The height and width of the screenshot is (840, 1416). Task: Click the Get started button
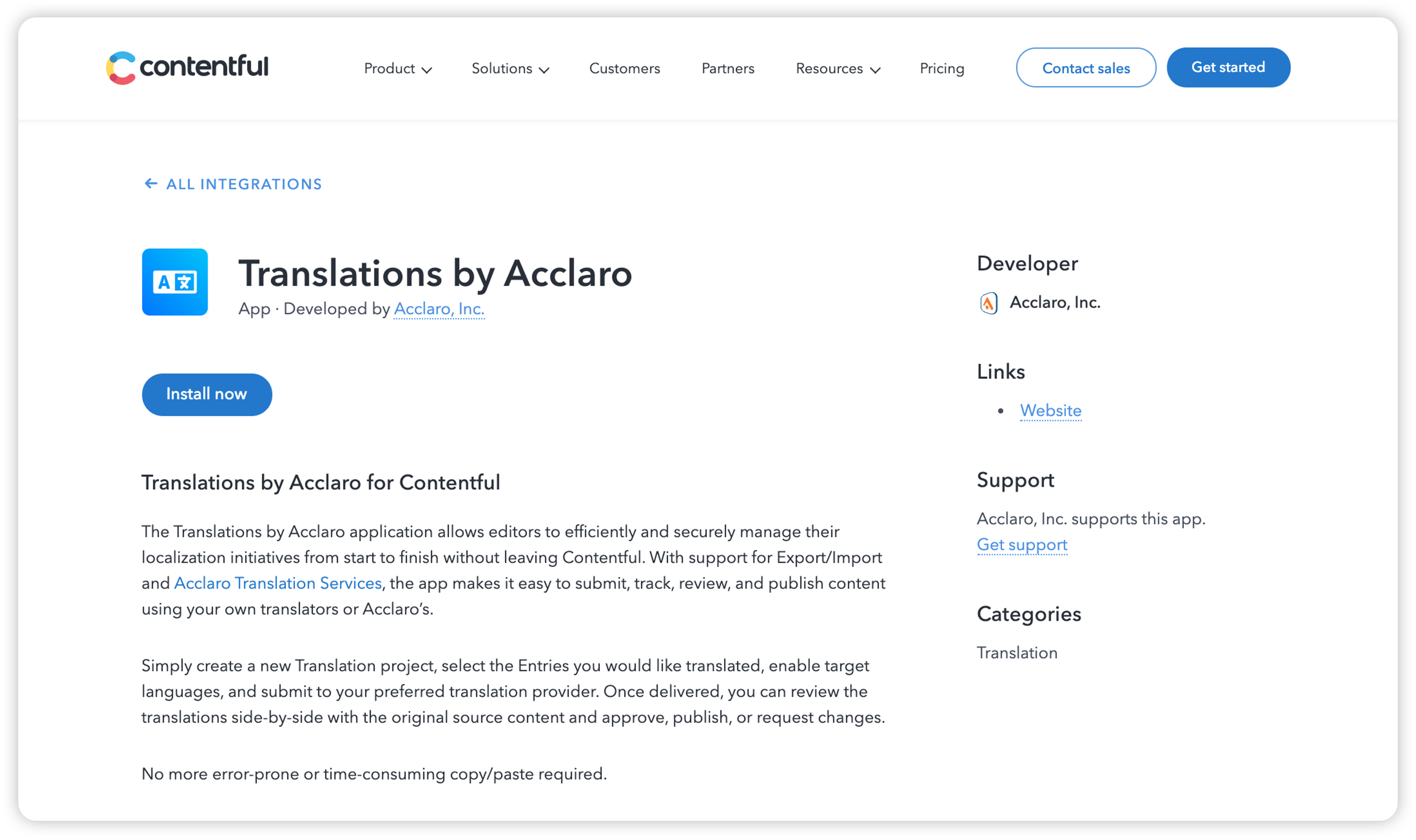coord(1228,67)
